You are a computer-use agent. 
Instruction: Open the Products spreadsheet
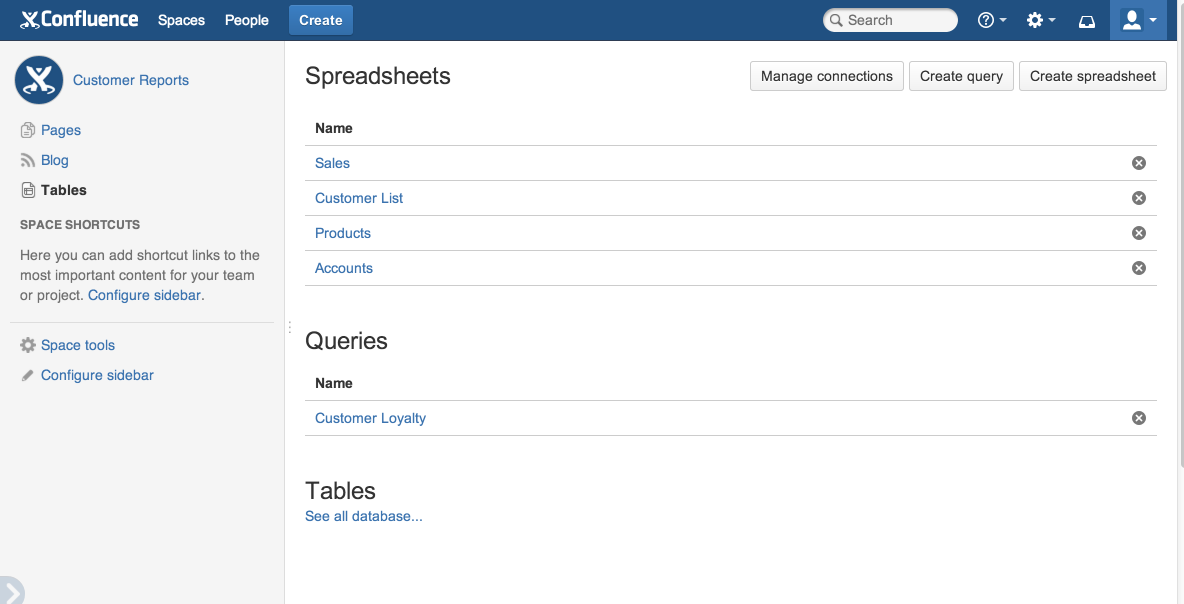pyautogui.click(x=343, y=233)
